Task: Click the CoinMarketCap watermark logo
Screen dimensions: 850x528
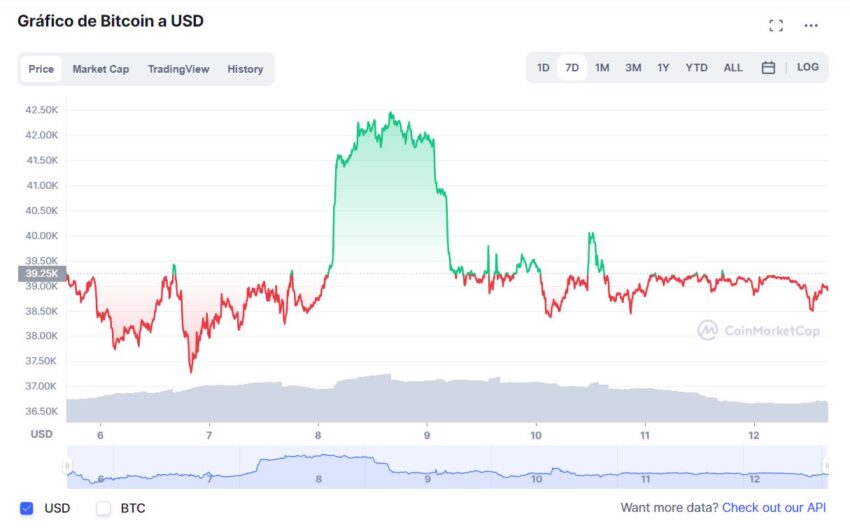Action: pos(759,330)
